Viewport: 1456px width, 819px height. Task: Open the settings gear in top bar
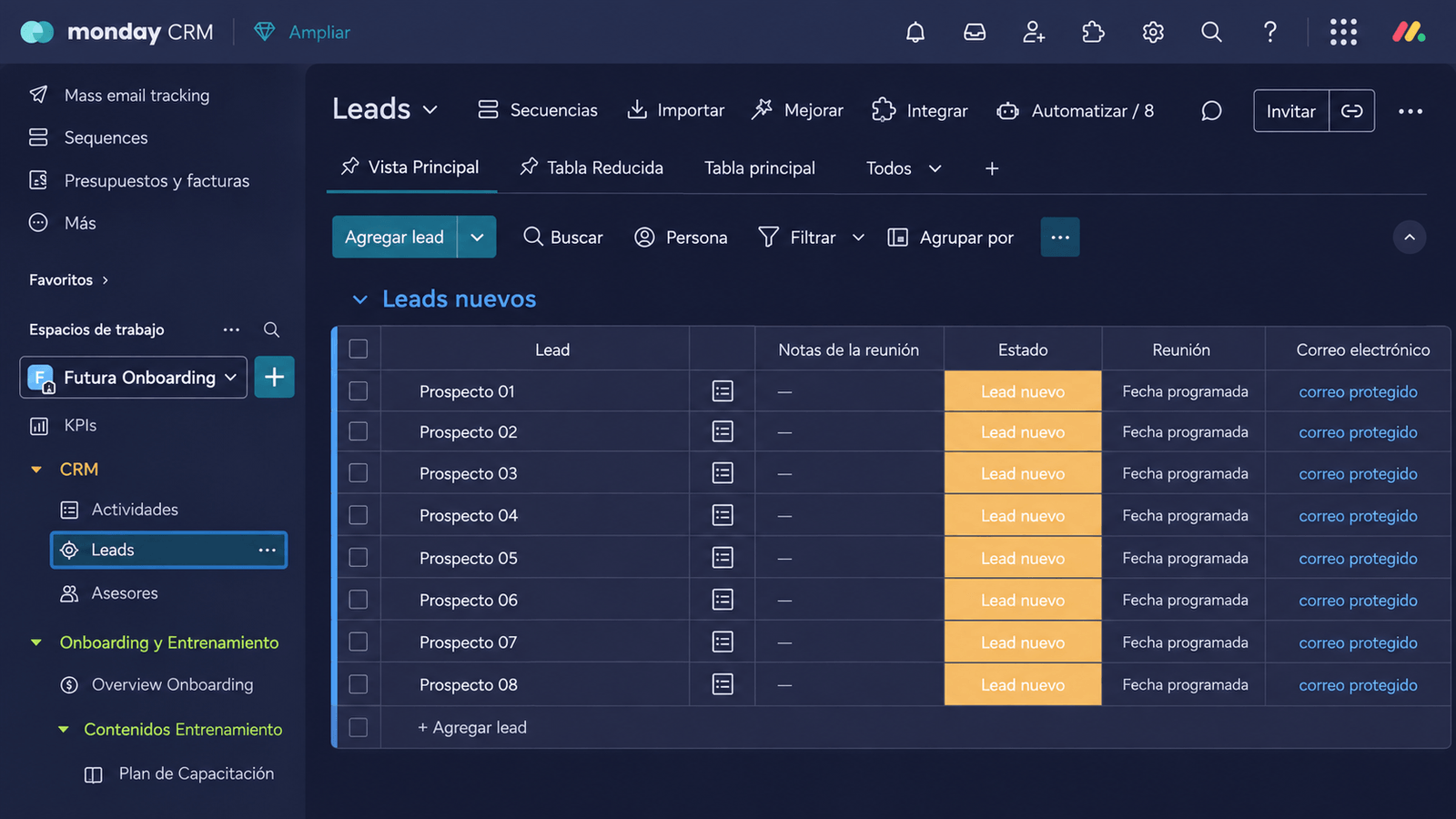point(1153,33)
